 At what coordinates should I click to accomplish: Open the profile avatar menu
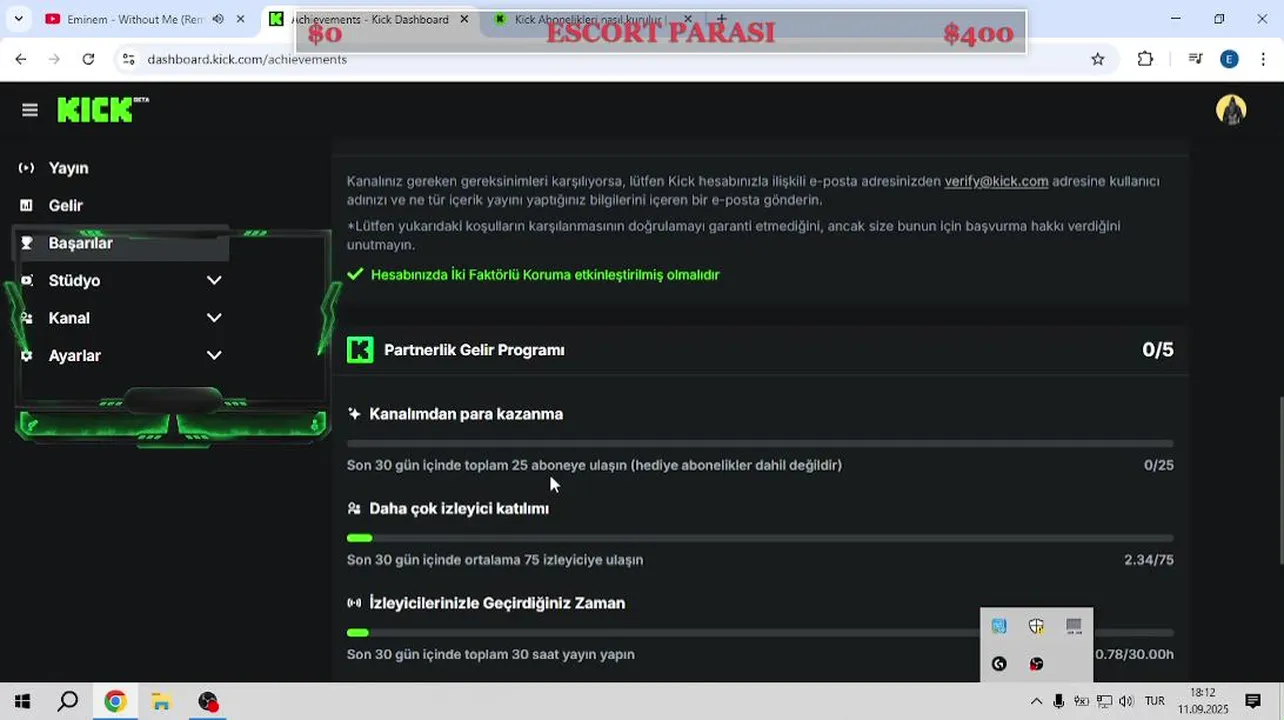(1231, 110)
